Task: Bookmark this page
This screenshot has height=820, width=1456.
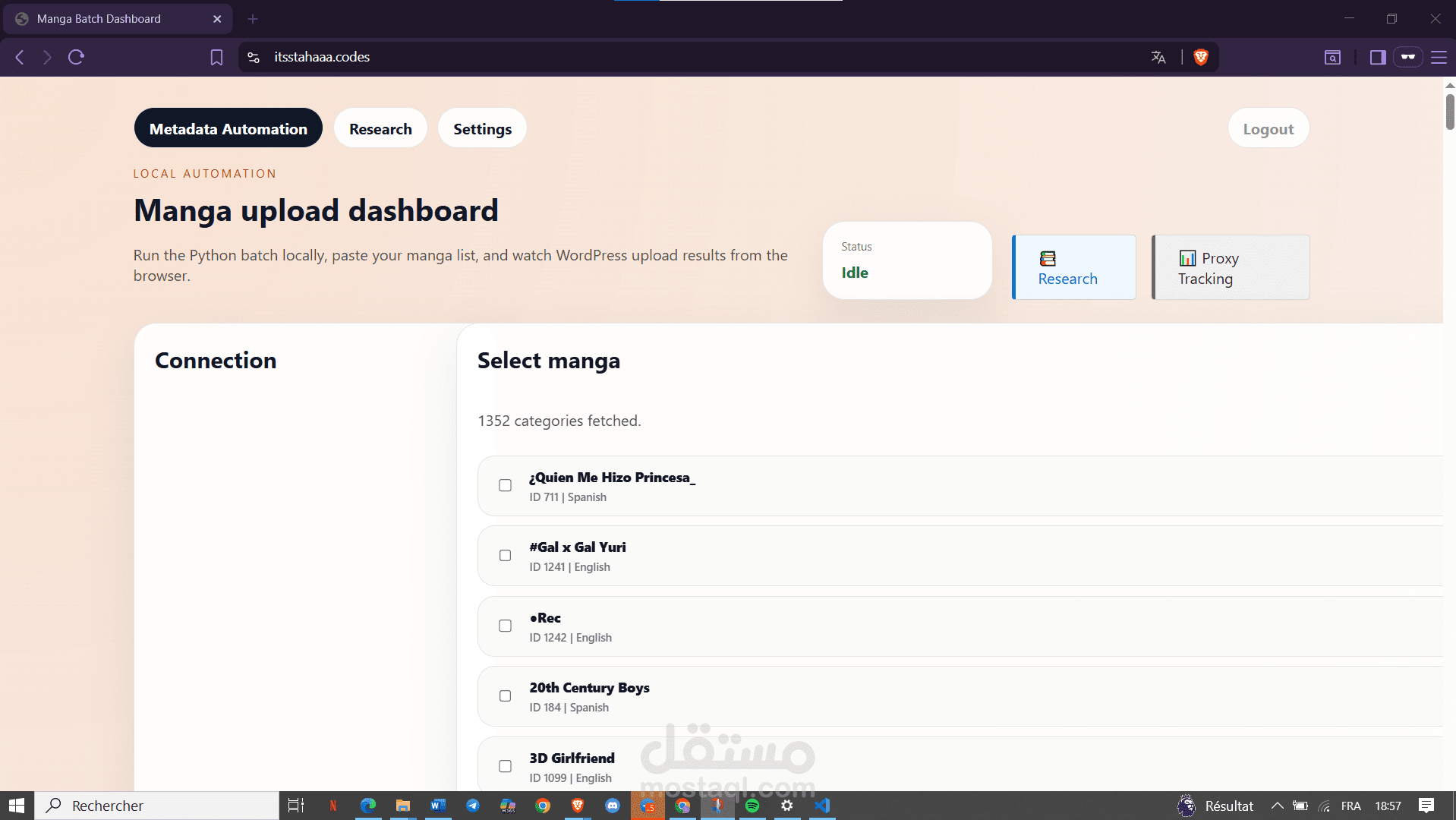Action: 216,57
